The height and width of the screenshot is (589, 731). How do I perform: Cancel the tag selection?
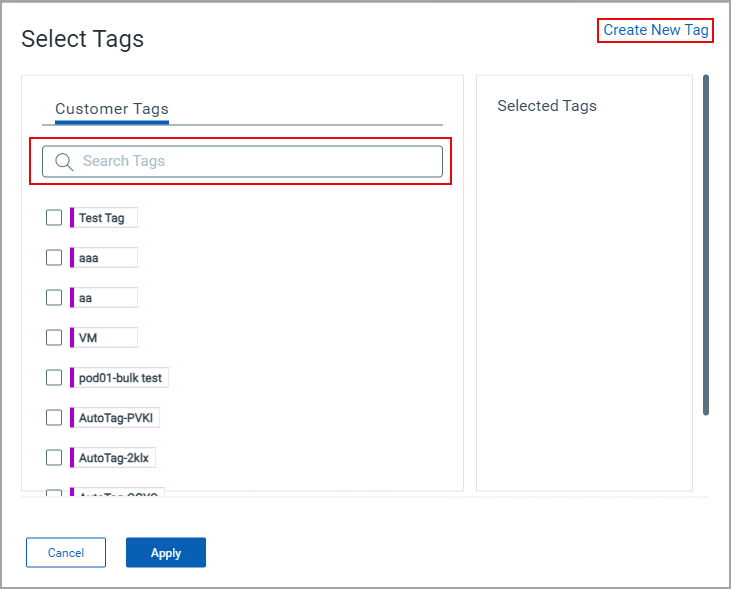[x=66, y=553]
